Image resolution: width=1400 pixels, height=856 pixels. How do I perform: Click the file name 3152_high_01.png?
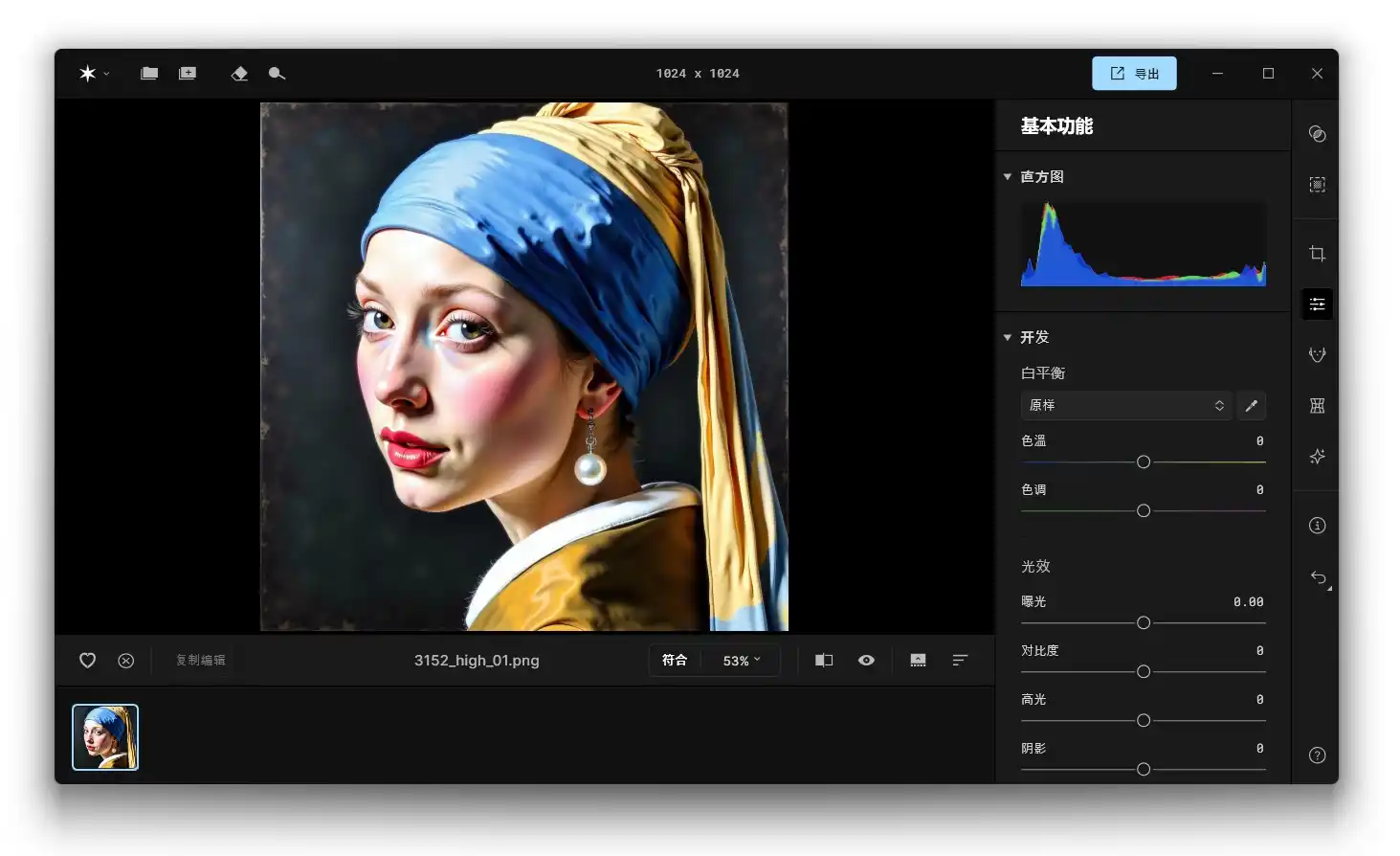tap(477, 661)
